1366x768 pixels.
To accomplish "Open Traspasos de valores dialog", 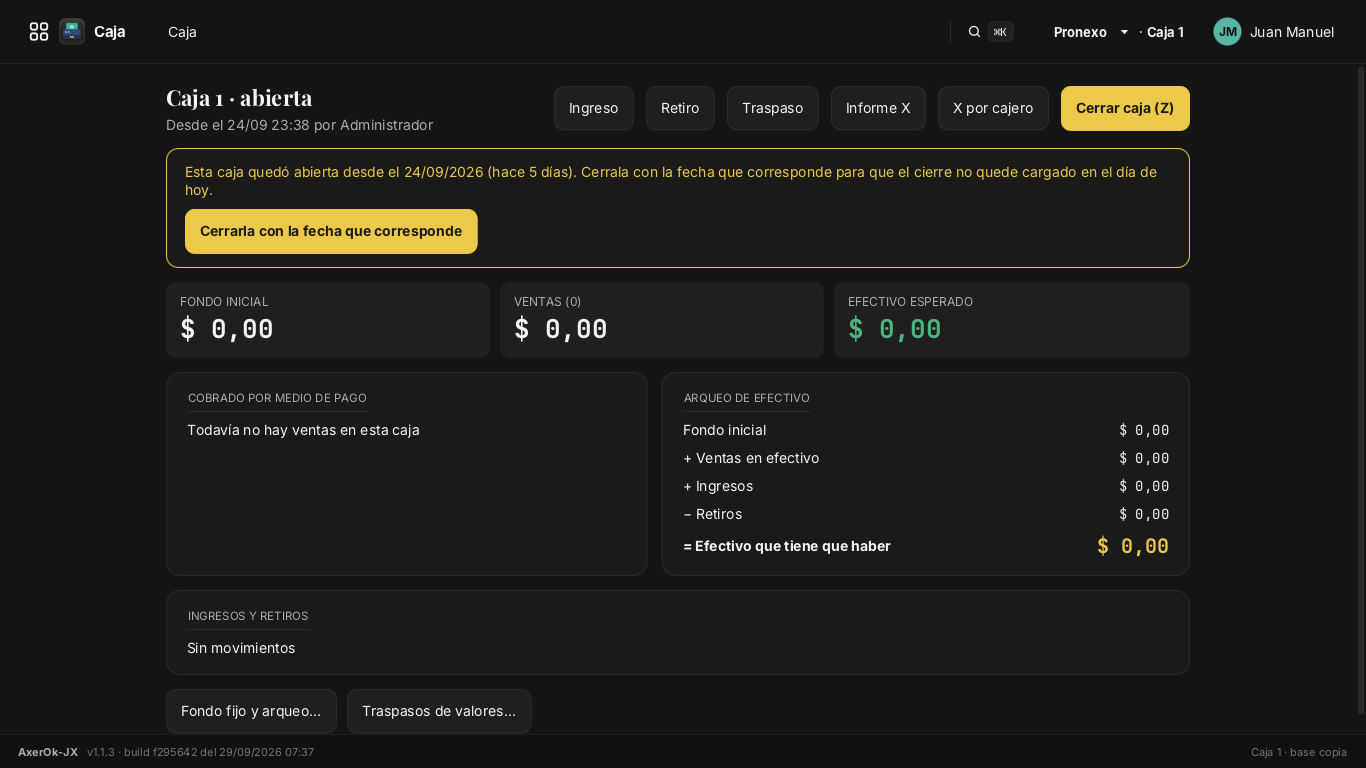I will (439, 711).
